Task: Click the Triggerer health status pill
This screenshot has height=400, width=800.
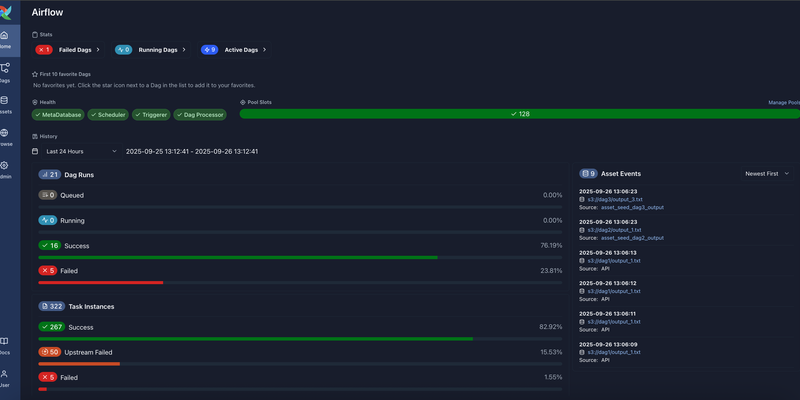Action: [151, 115]
